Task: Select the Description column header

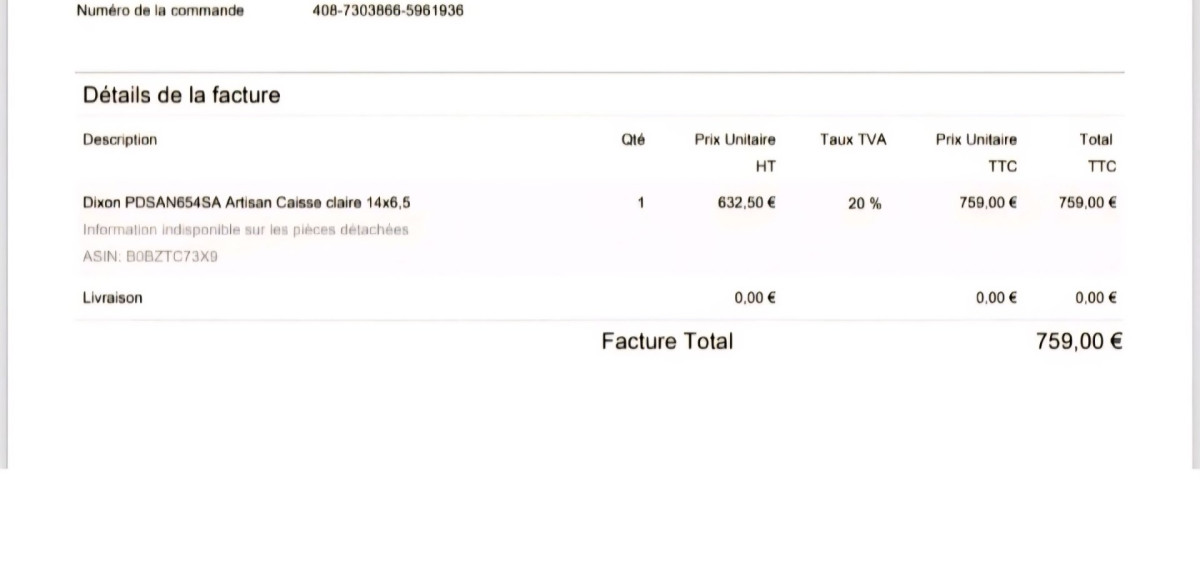Action: coord(120,140)
